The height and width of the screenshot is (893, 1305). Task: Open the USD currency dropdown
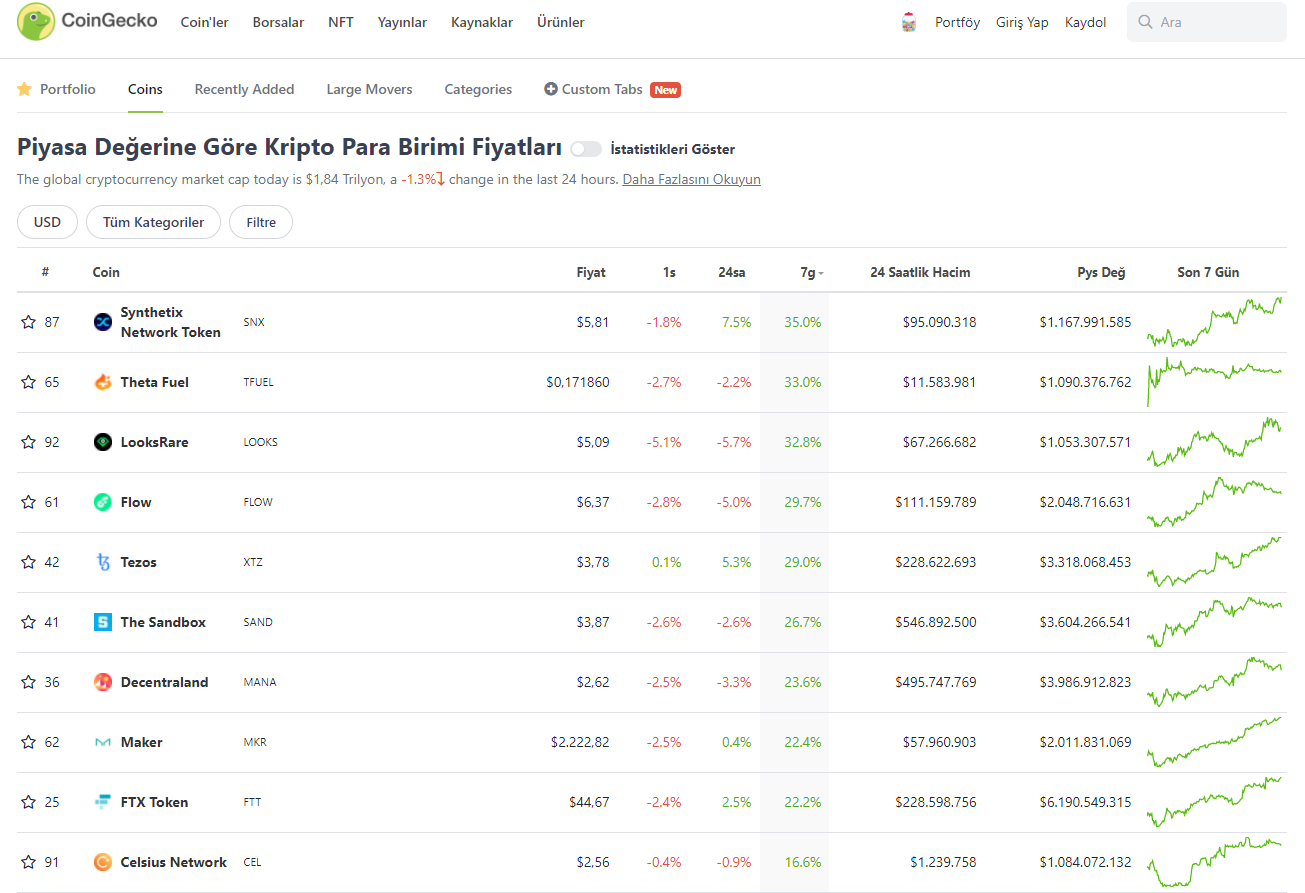[x=47, y=222]
